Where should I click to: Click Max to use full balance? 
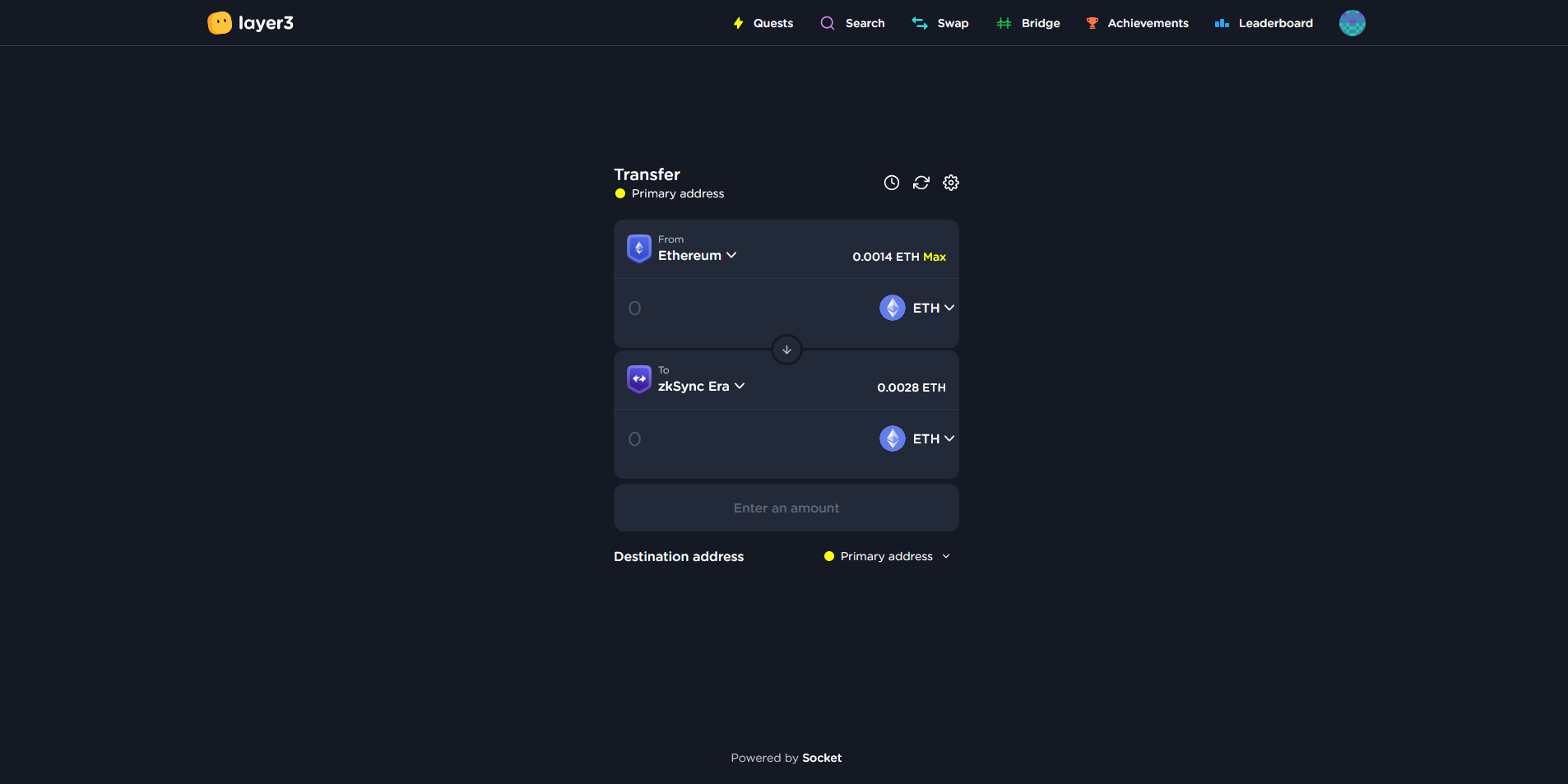point(935,257)
